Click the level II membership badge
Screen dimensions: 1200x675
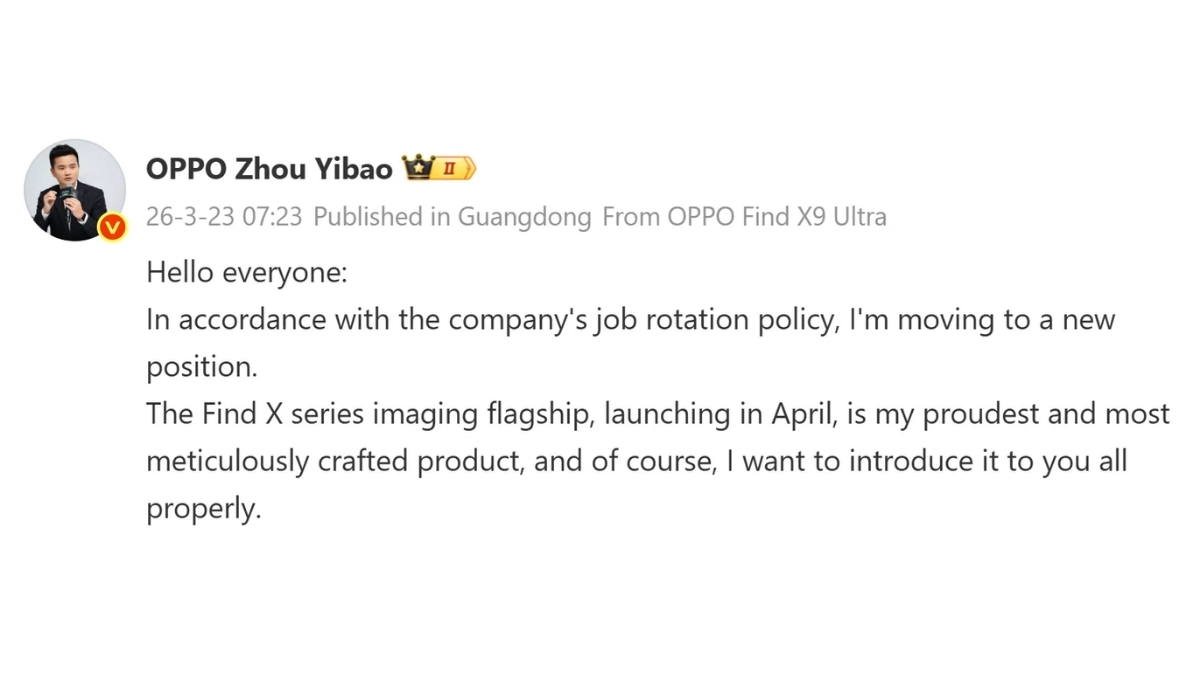pos(453,168)
